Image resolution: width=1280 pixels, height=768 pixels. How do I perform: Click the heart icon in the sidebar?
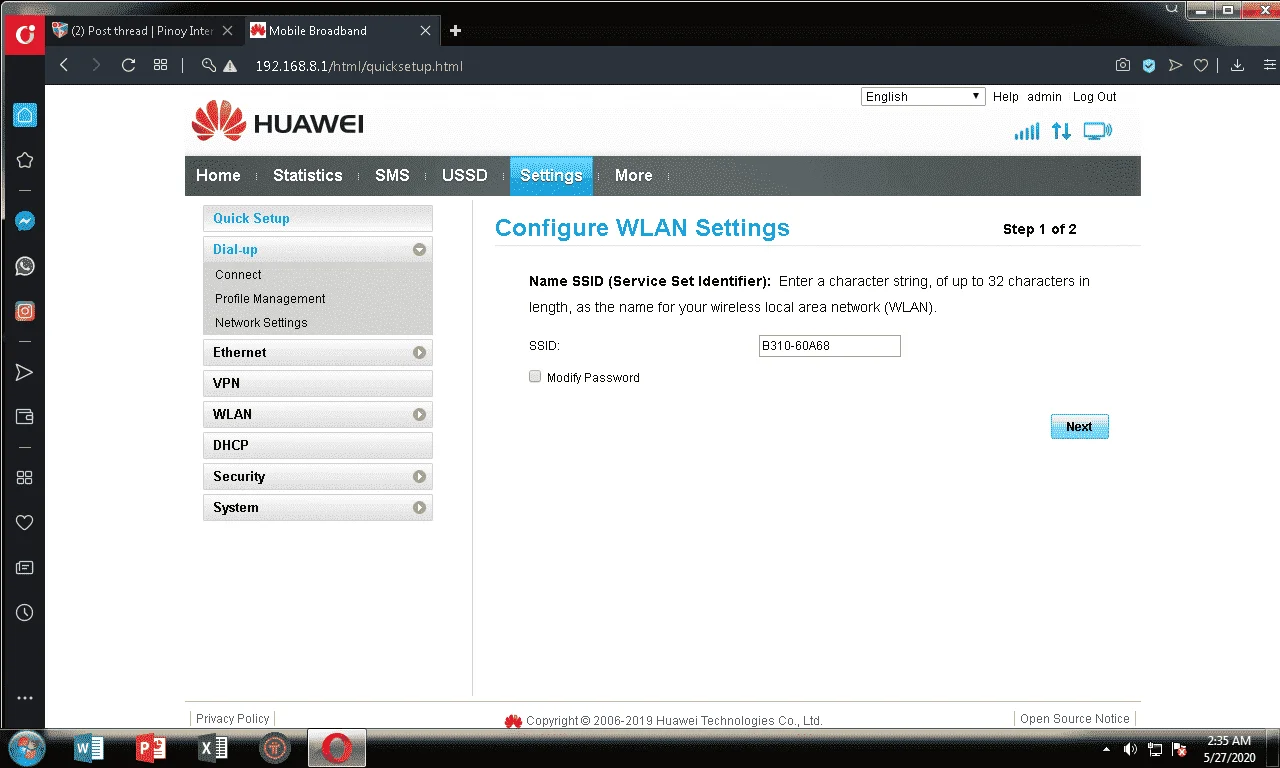coord(25,522)
